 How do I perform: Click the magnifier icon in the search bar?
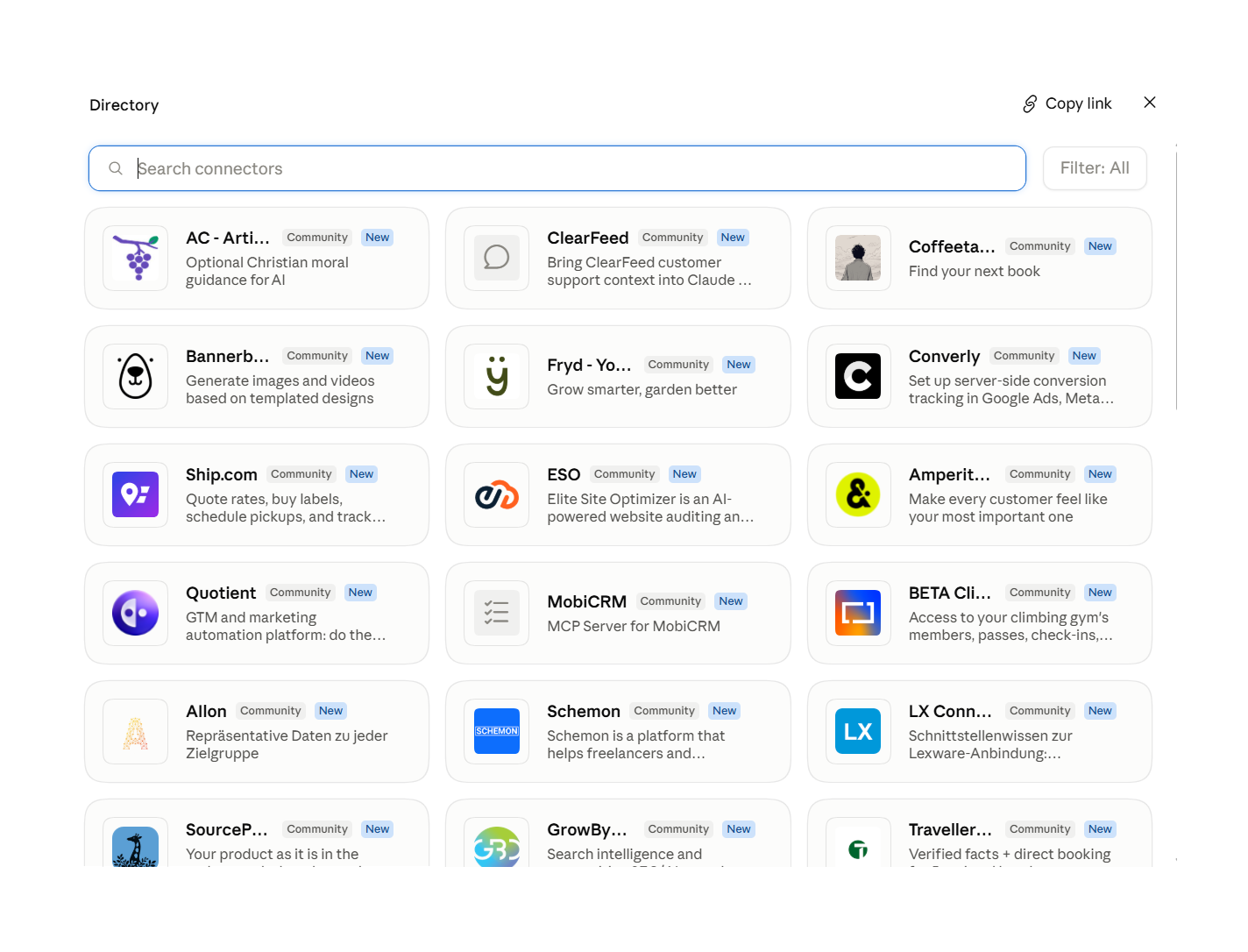(116, 168)
